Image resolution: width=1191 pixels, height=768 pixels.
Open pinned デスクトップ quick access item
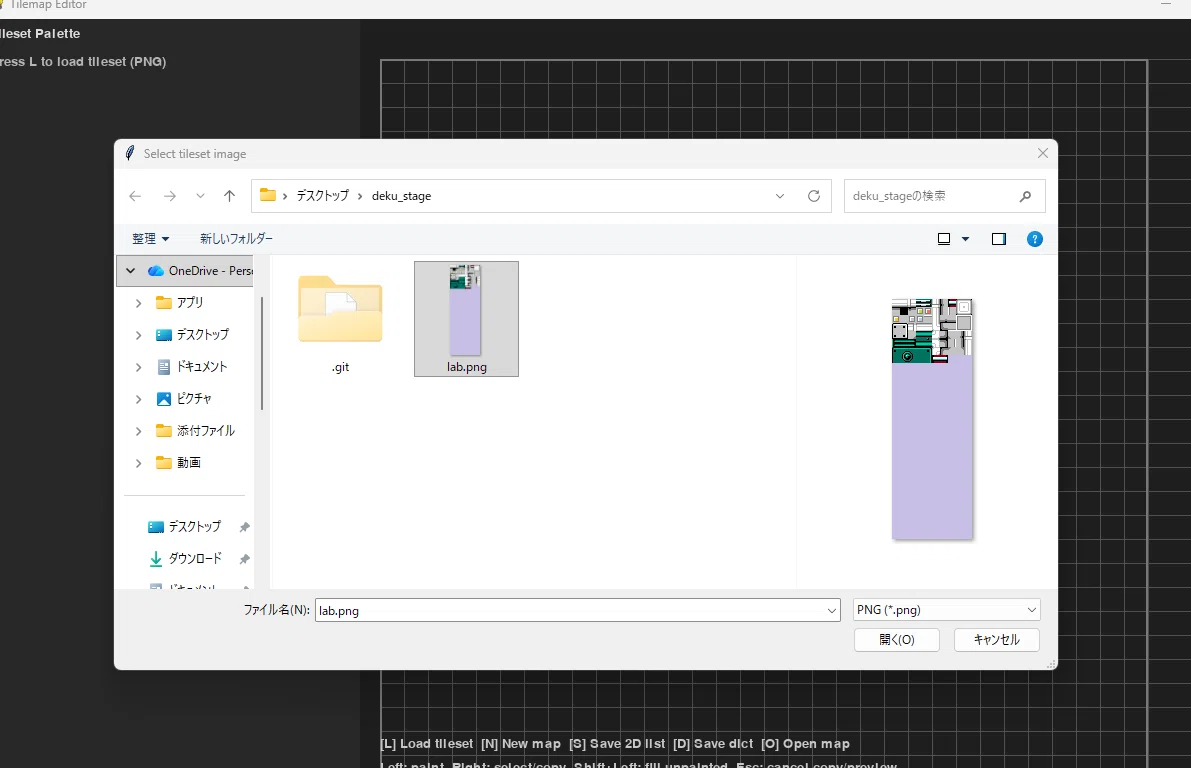[185, 526]
